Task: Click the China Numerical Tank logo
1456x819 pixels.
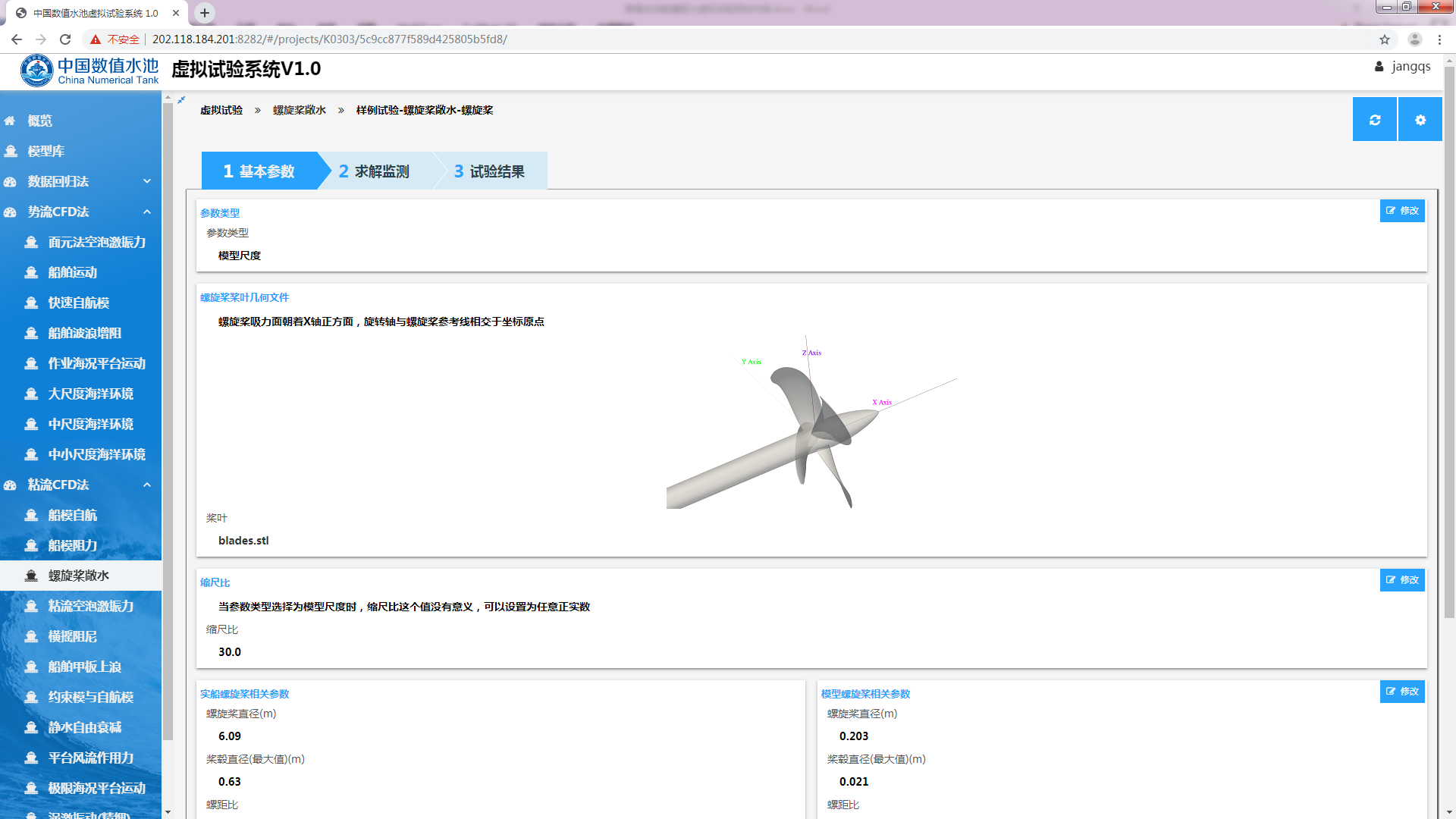Action: coord(89,71)
